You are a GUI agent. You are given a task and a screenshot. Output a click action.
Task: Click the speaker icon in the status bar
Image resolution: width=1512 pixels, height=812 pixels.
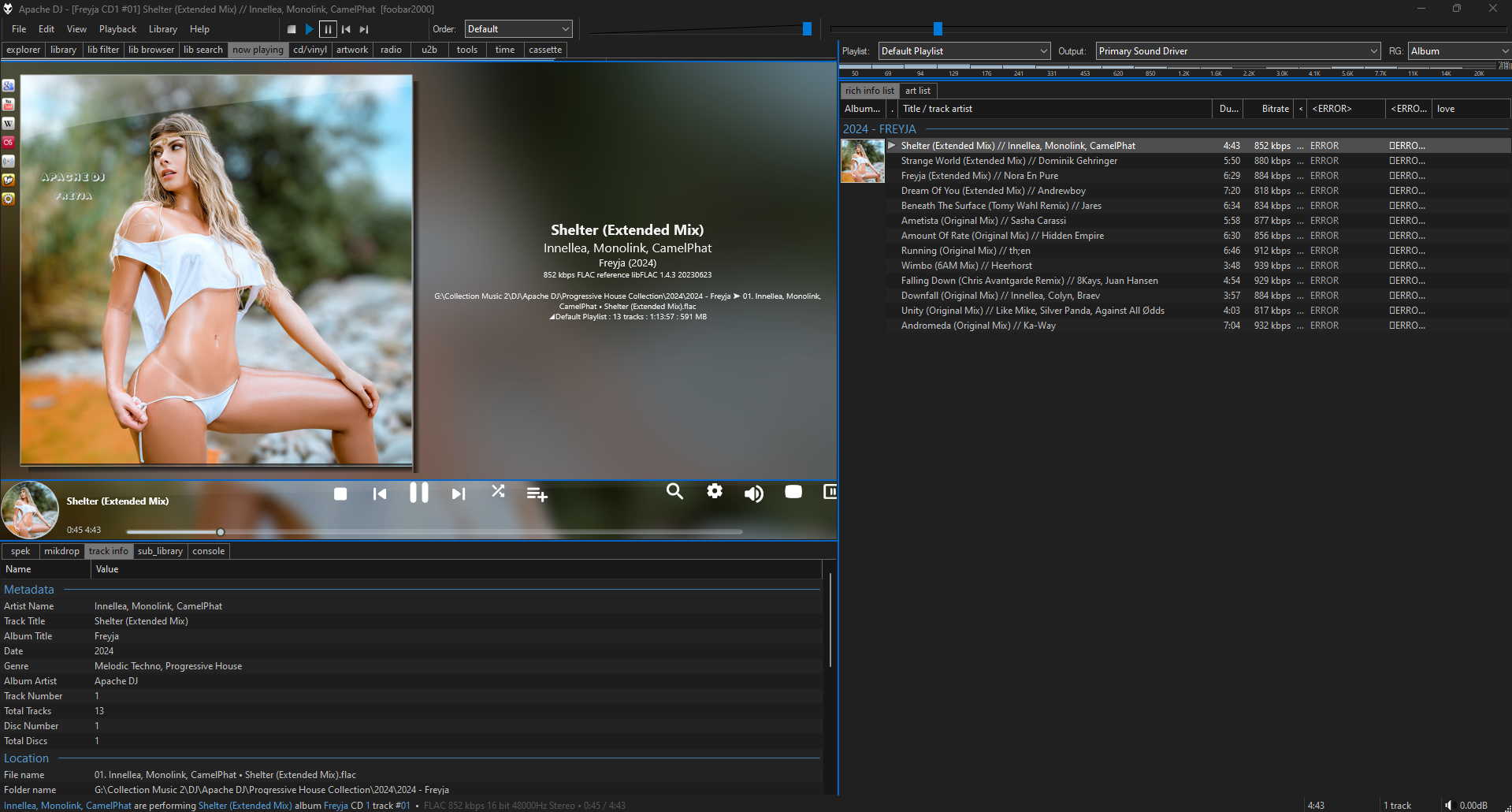(1448, 805)
